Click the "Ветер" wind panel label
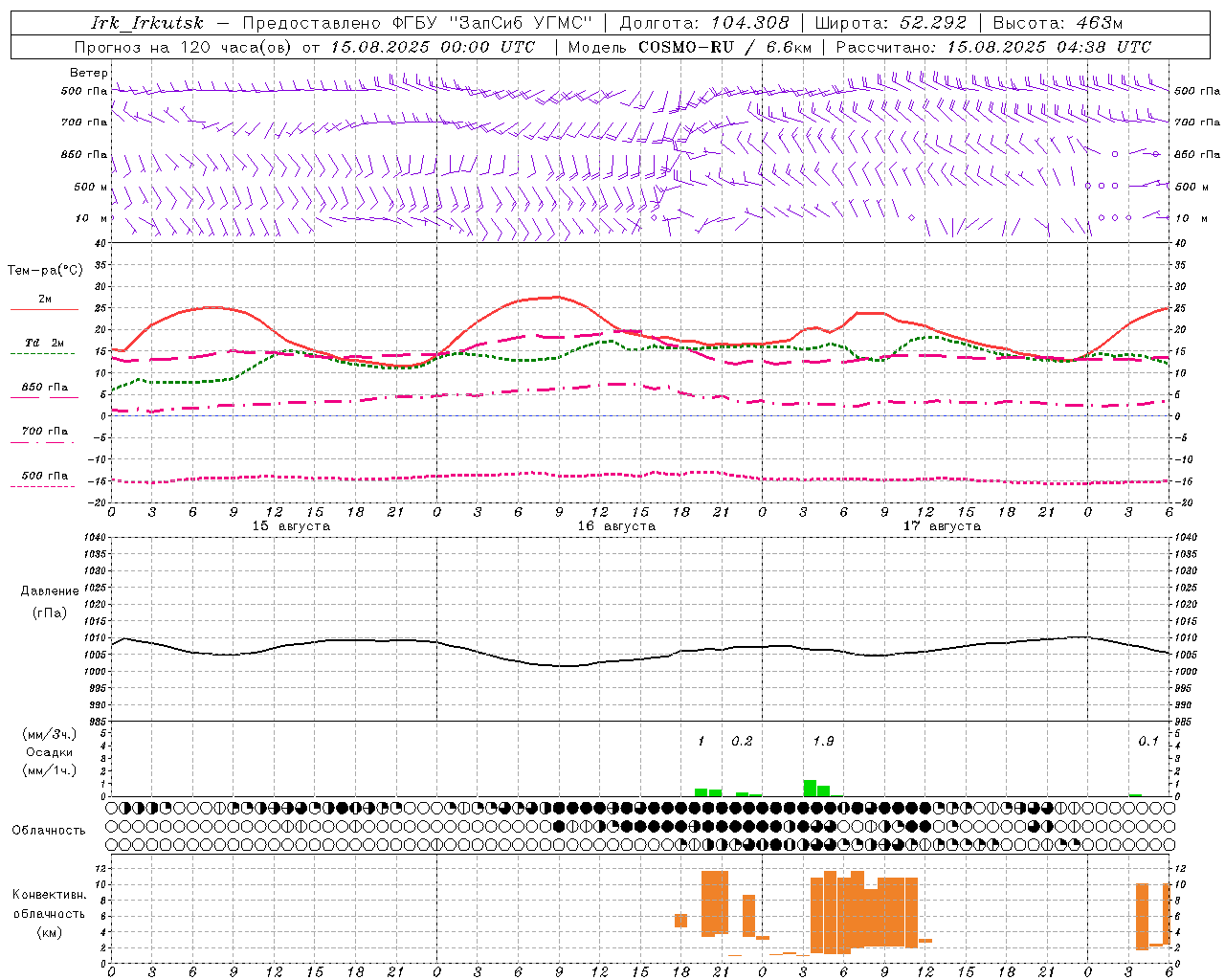Viewport: 1225px width, 980px height. point(89,73)
